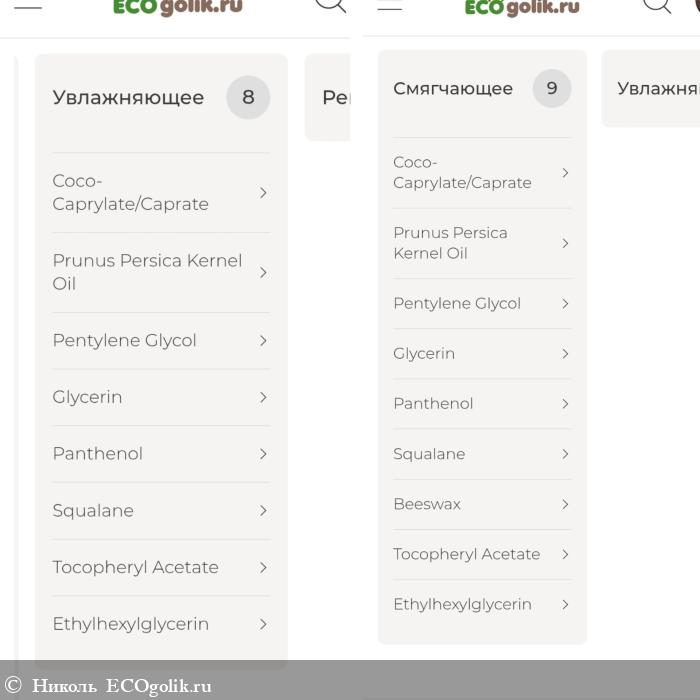The image size is (700, 700).
Task: Expand Panthenol chevron in the Увлажняющее list
Action: tap(263, 454)
